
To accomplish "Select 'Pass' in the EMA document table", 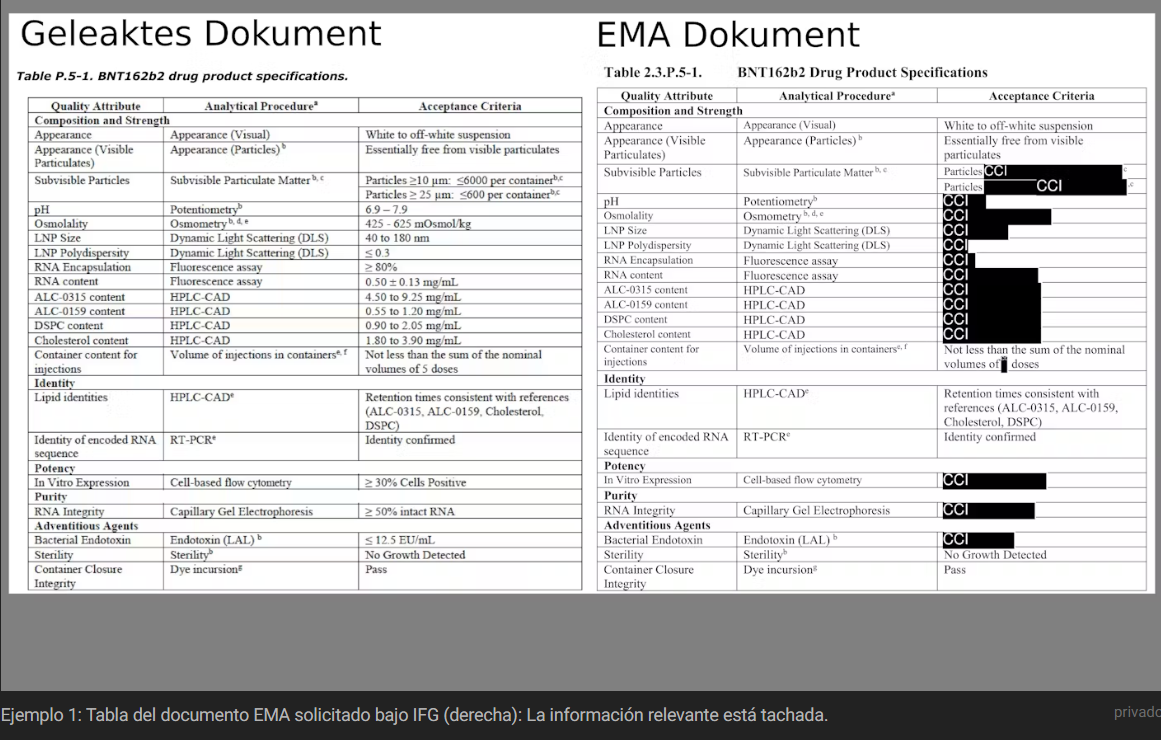I will 954,570.
